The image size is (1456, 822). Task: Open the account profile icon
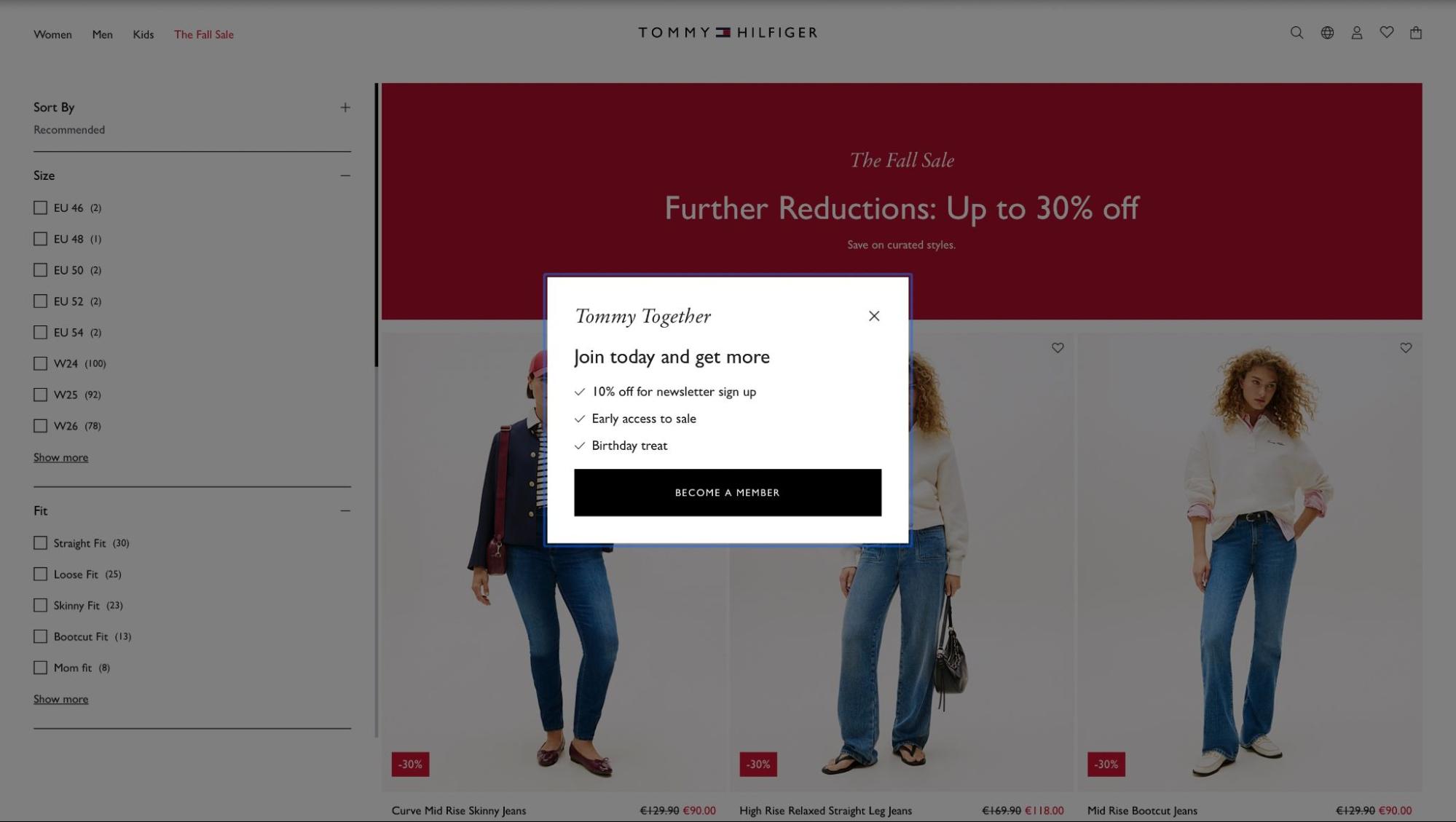[x=1357, y=33]
